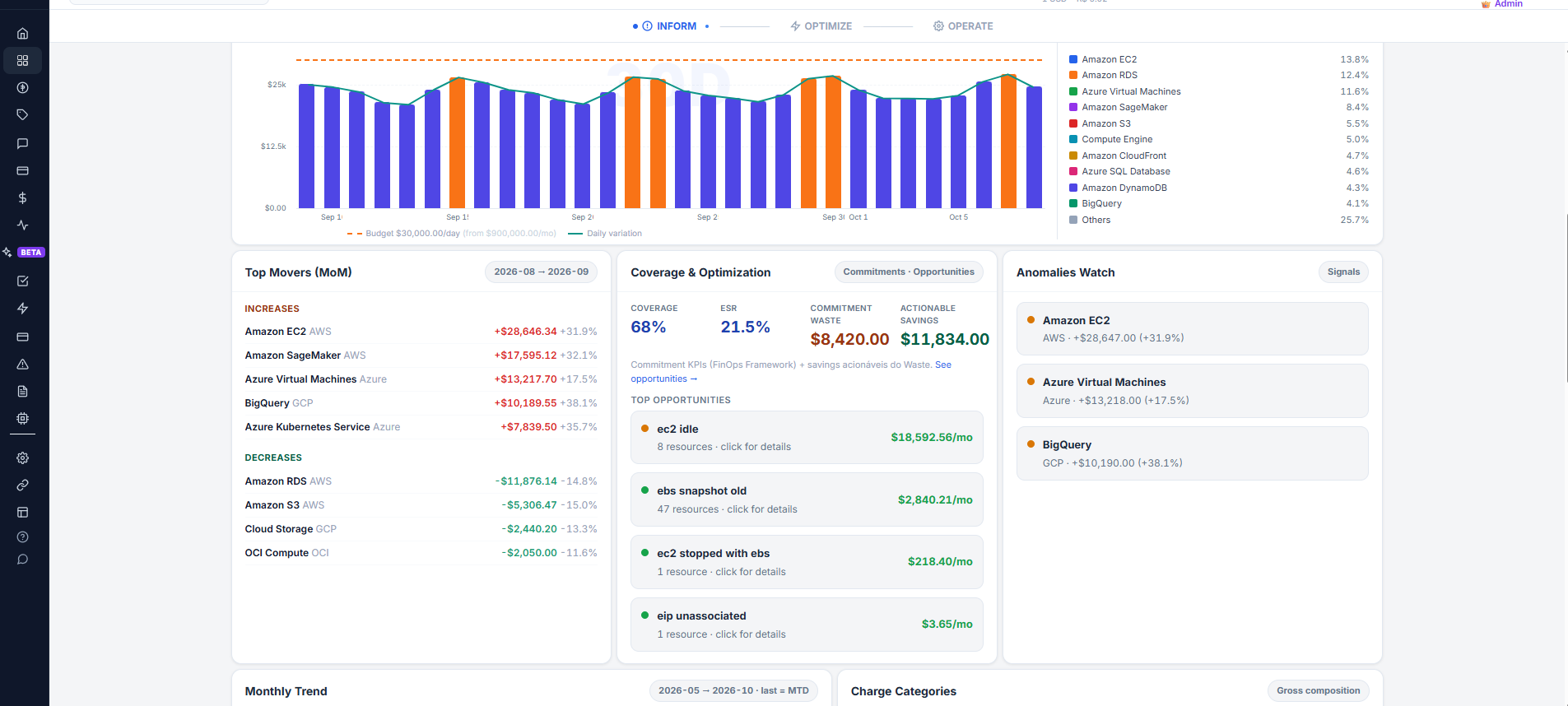
Task: Toggle the 'Budget $30,000.00/day' legend item
Action: [451, 234]
